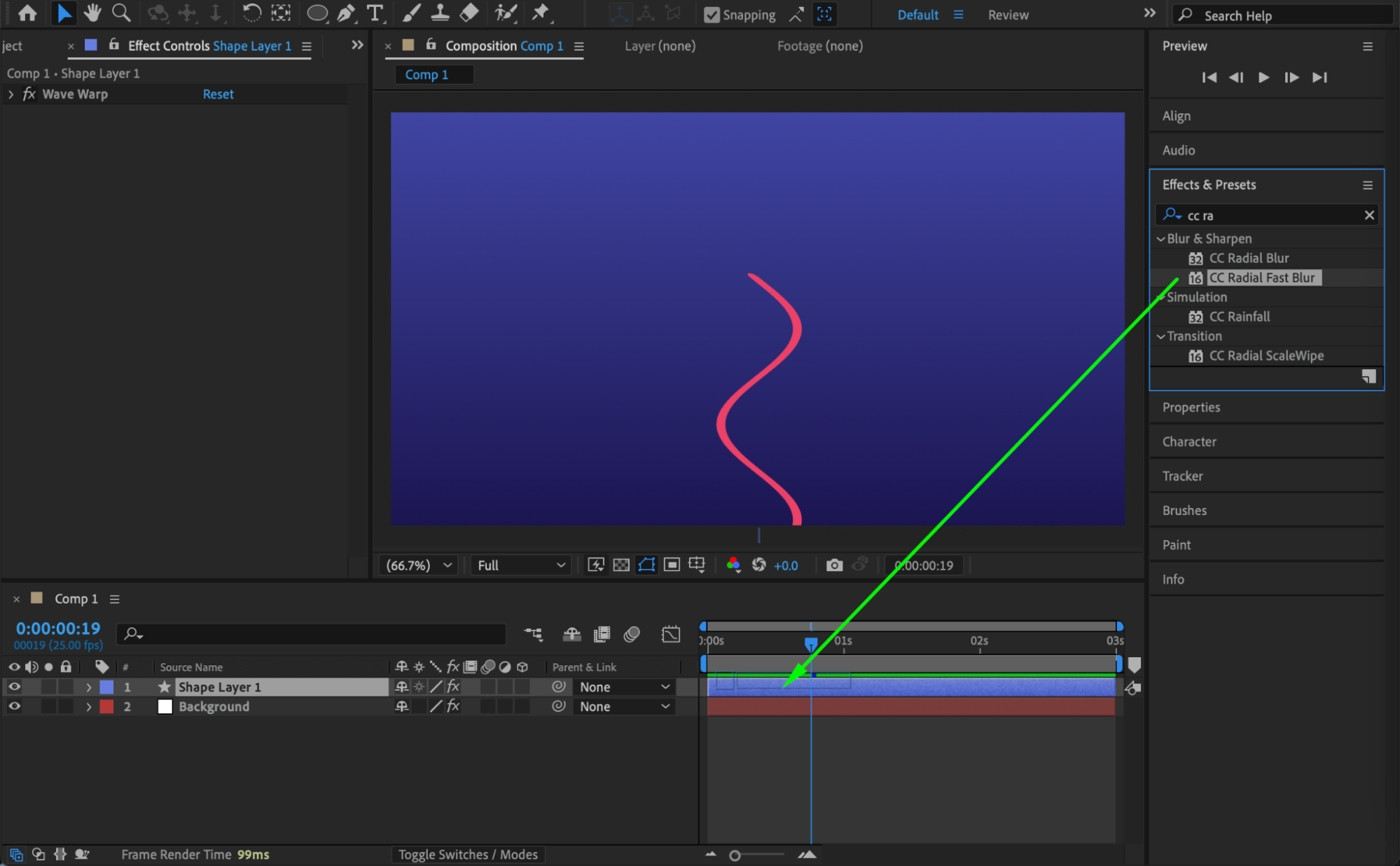Select the Rotation tool
The height and width of the screenshot is (866, 1400).
251,13
